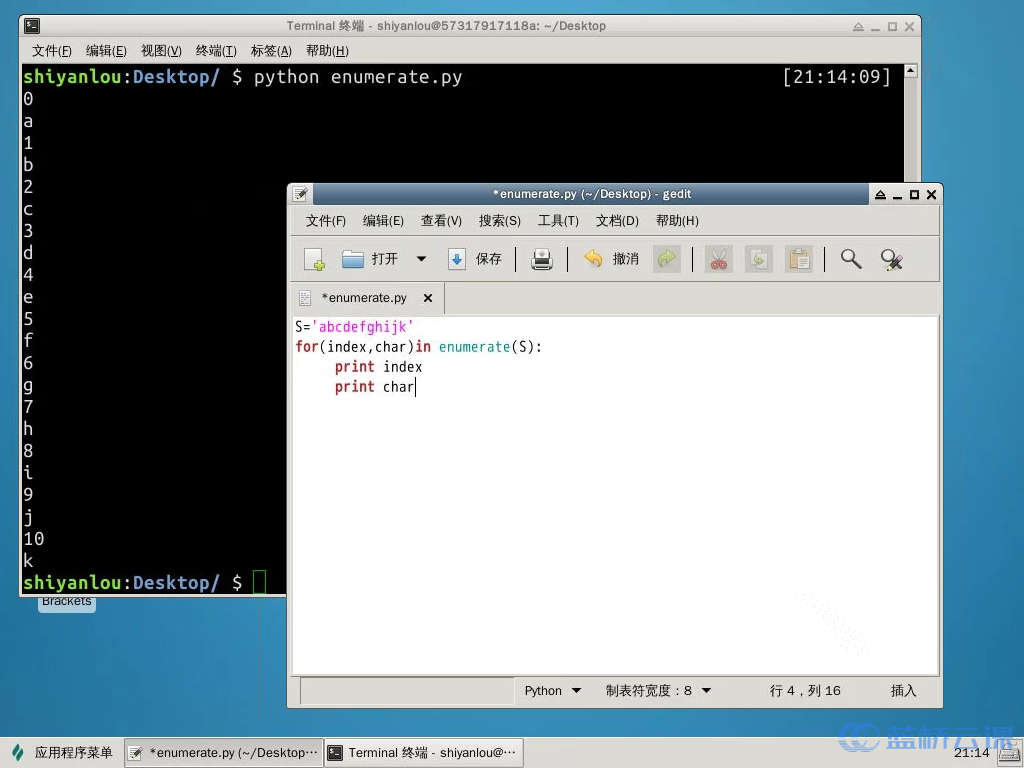Click the open folder icon in gedit

(353, 259)
